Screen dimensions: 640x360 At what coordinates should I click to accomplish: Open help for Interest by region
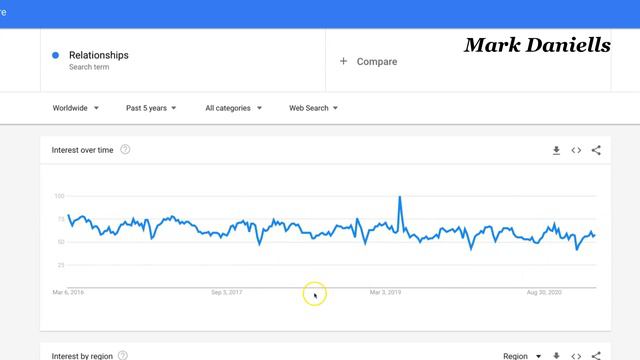coord(122,356)
